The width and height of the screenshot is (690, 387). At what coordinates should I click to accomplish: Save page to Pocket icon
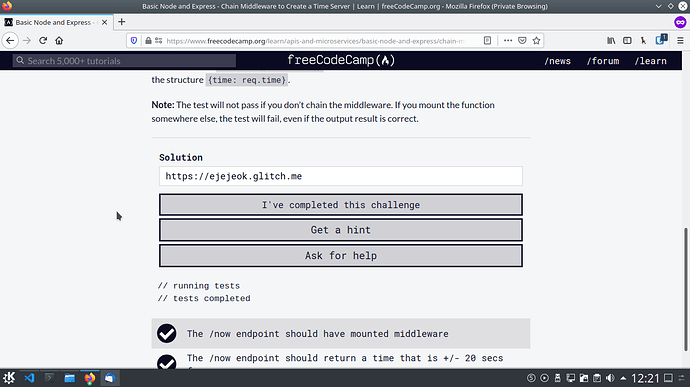522,41
